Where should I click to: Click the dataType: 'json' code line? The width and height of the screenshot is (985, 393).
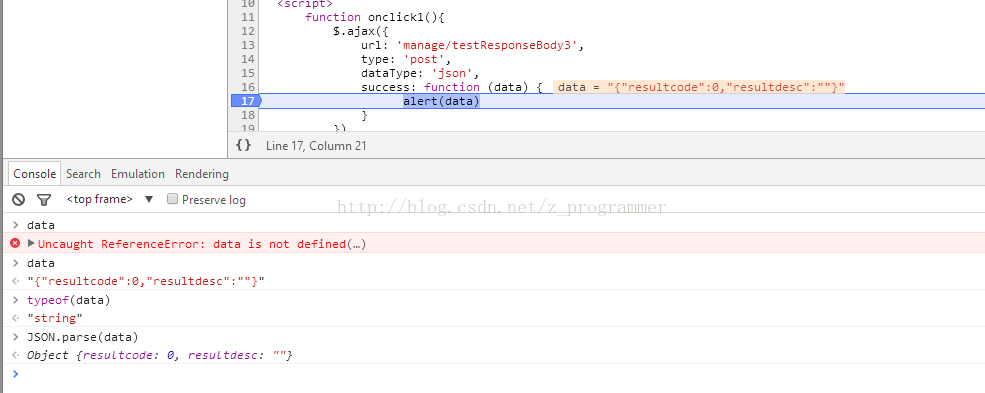(420, 73)
